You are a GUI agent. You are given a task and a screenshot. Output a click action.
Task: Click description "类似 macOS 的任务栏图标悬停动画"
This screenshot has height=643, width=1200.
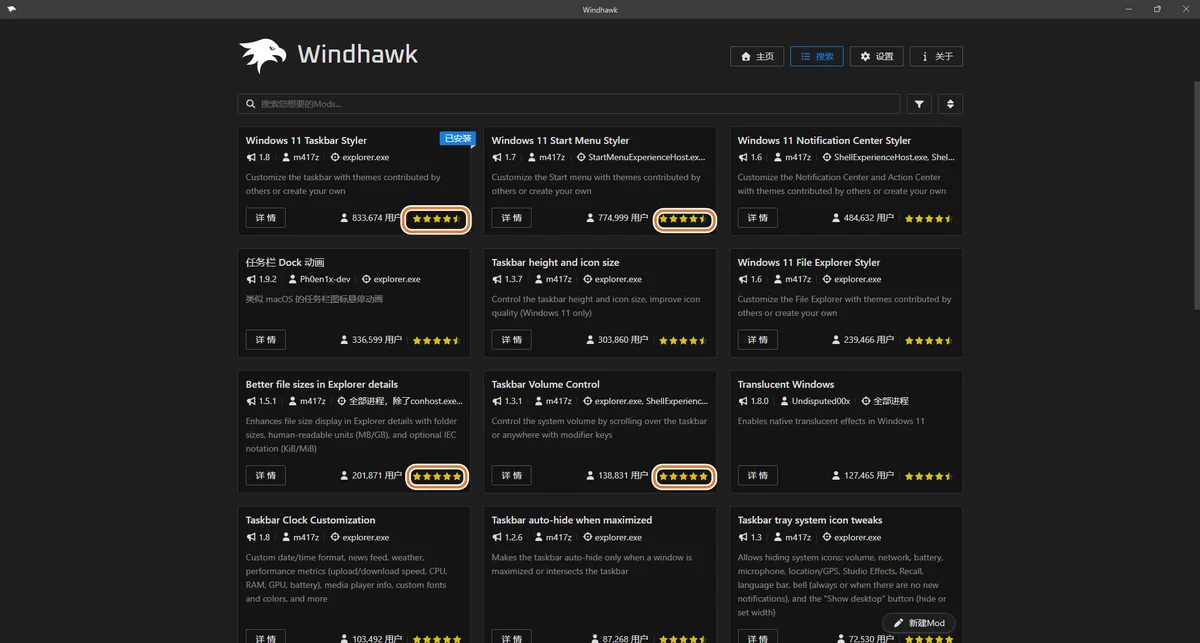(314, 299)
